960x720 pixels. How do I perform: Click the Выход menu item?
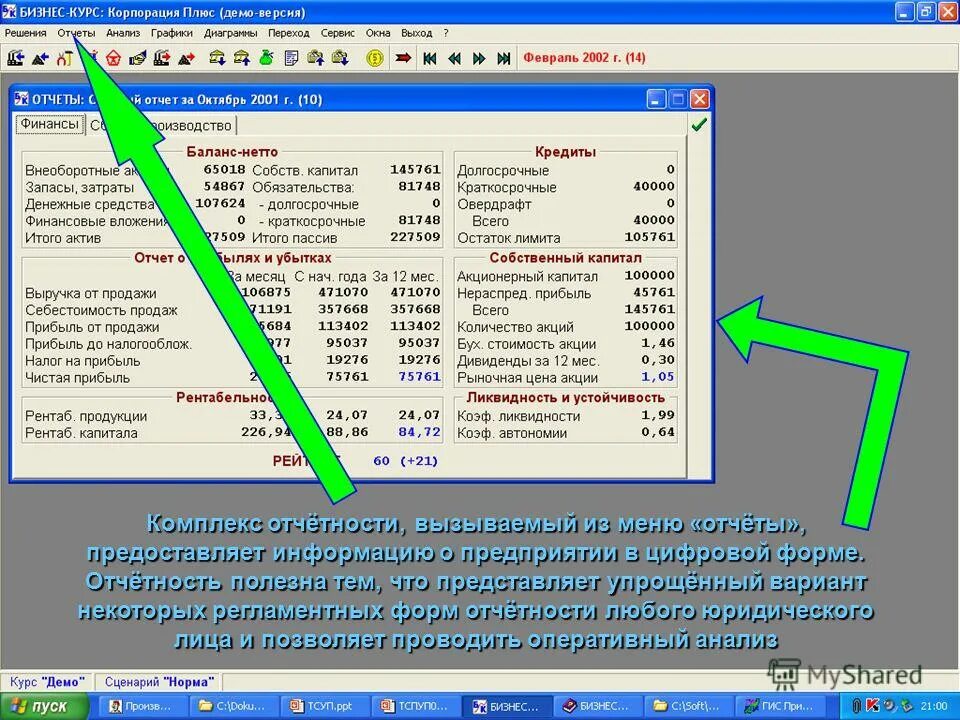click(x=416, y=33)
